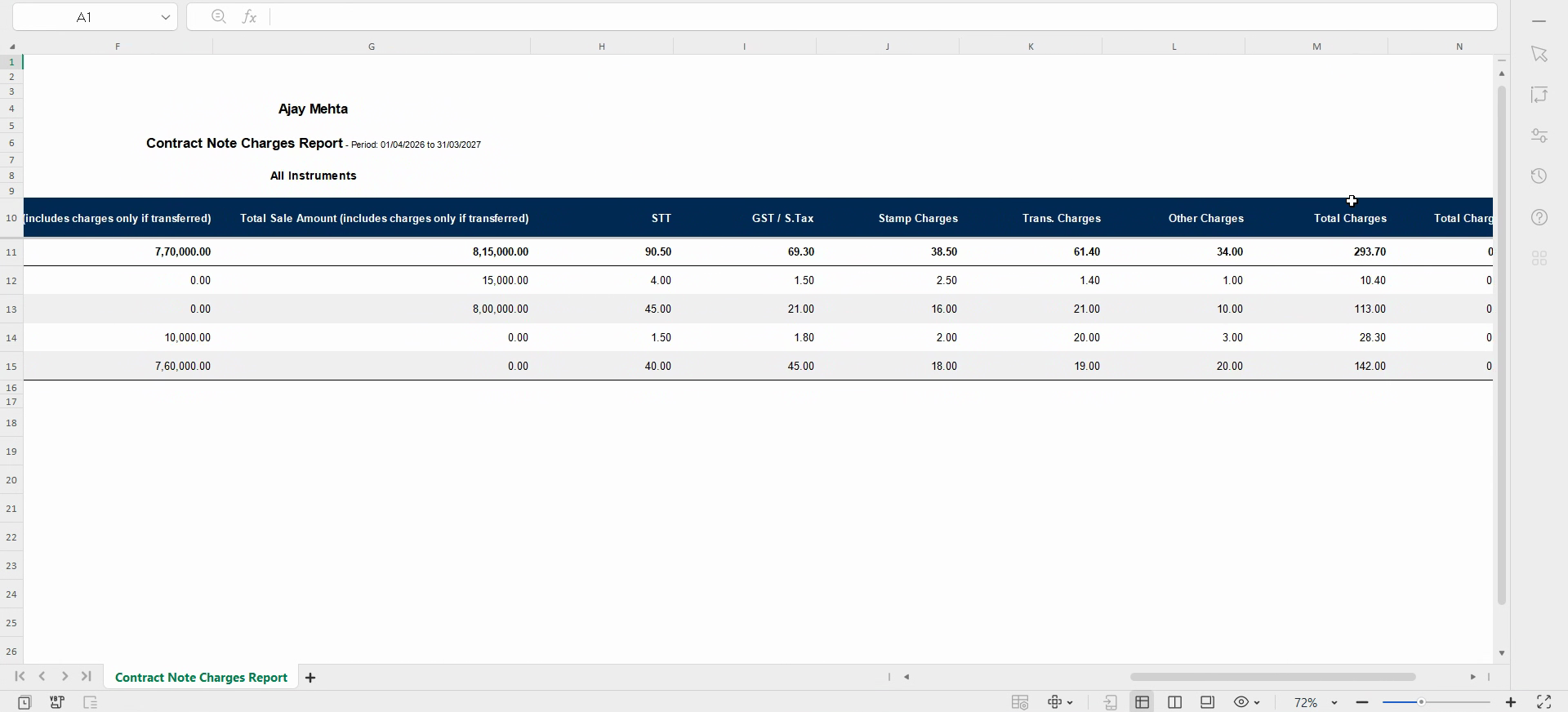
Task: Click the backup clock icon in status bar
Action: point(24,702)
